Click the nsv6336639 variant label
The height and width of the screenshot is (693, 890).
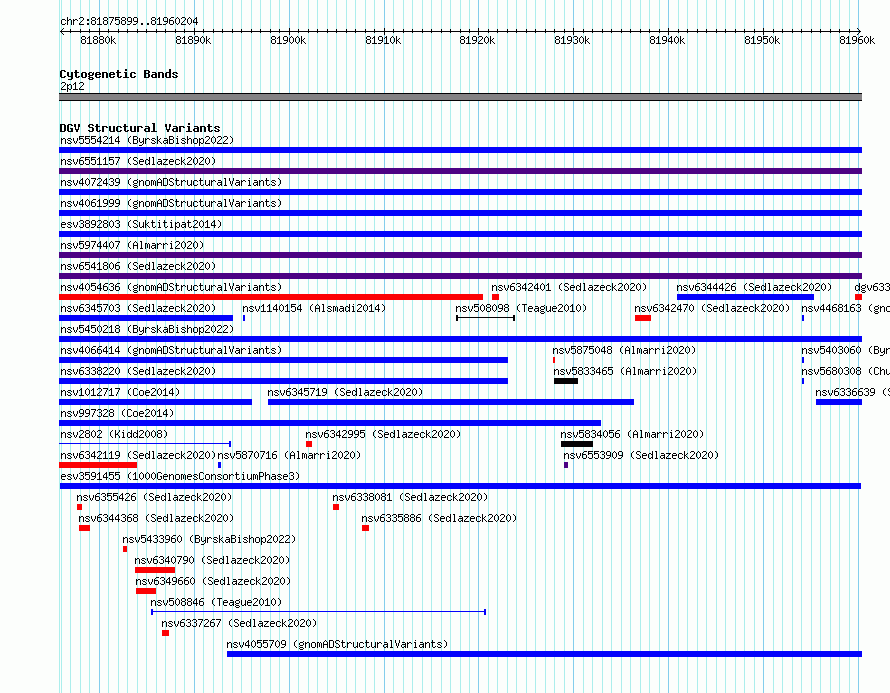[852, 392]
